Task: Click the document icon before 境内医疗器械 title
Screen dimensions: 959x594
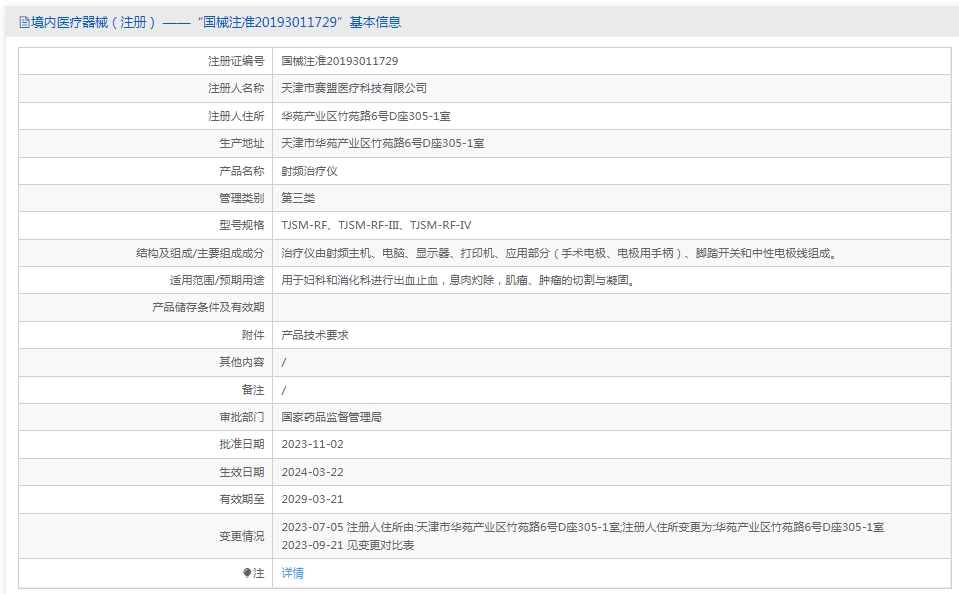Action: 24,23
